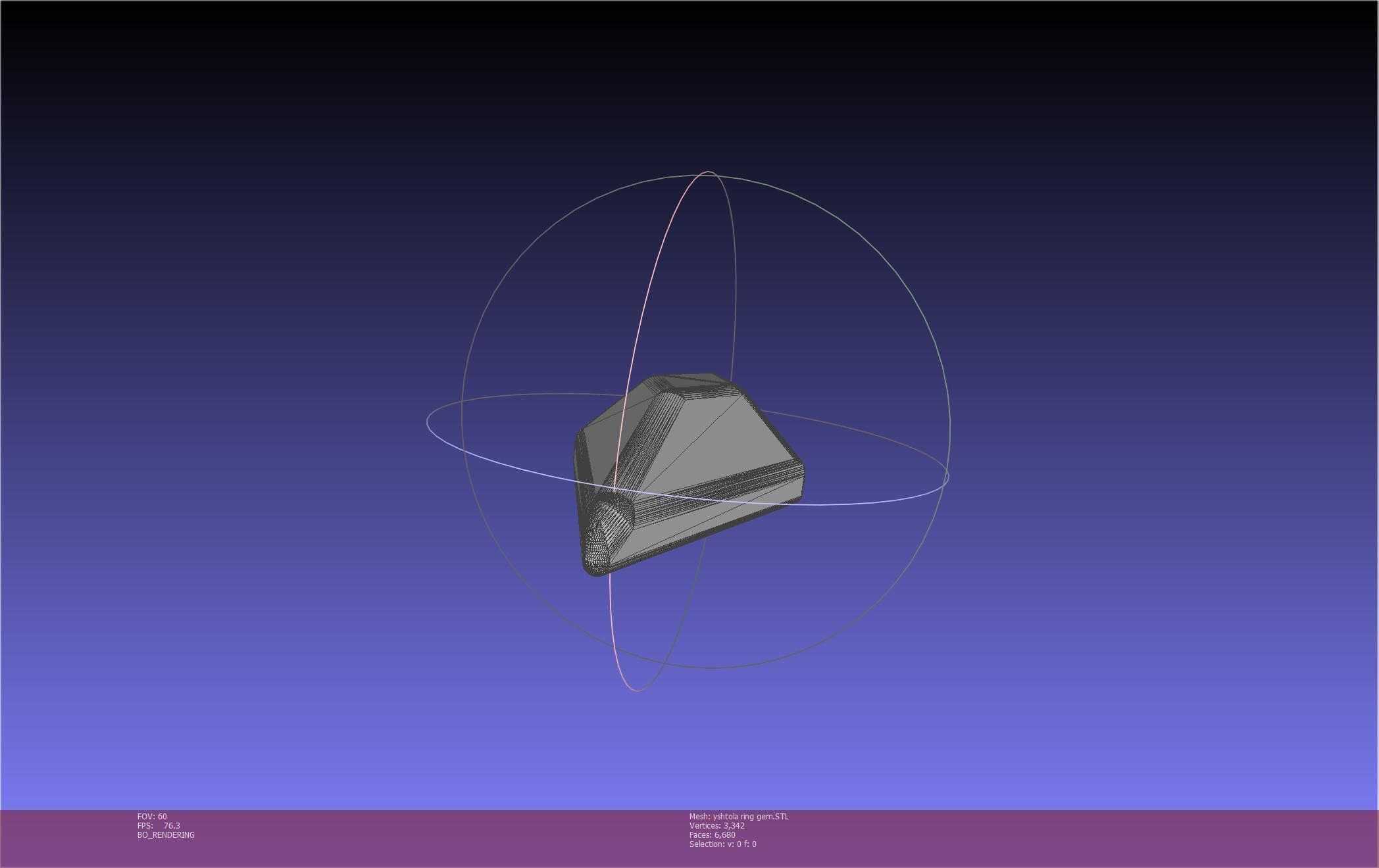This screenshot has width=1379, height=868.
Task: Click the Mesh: yshtola ring gem.STL label
Action: tap(739, 816)
